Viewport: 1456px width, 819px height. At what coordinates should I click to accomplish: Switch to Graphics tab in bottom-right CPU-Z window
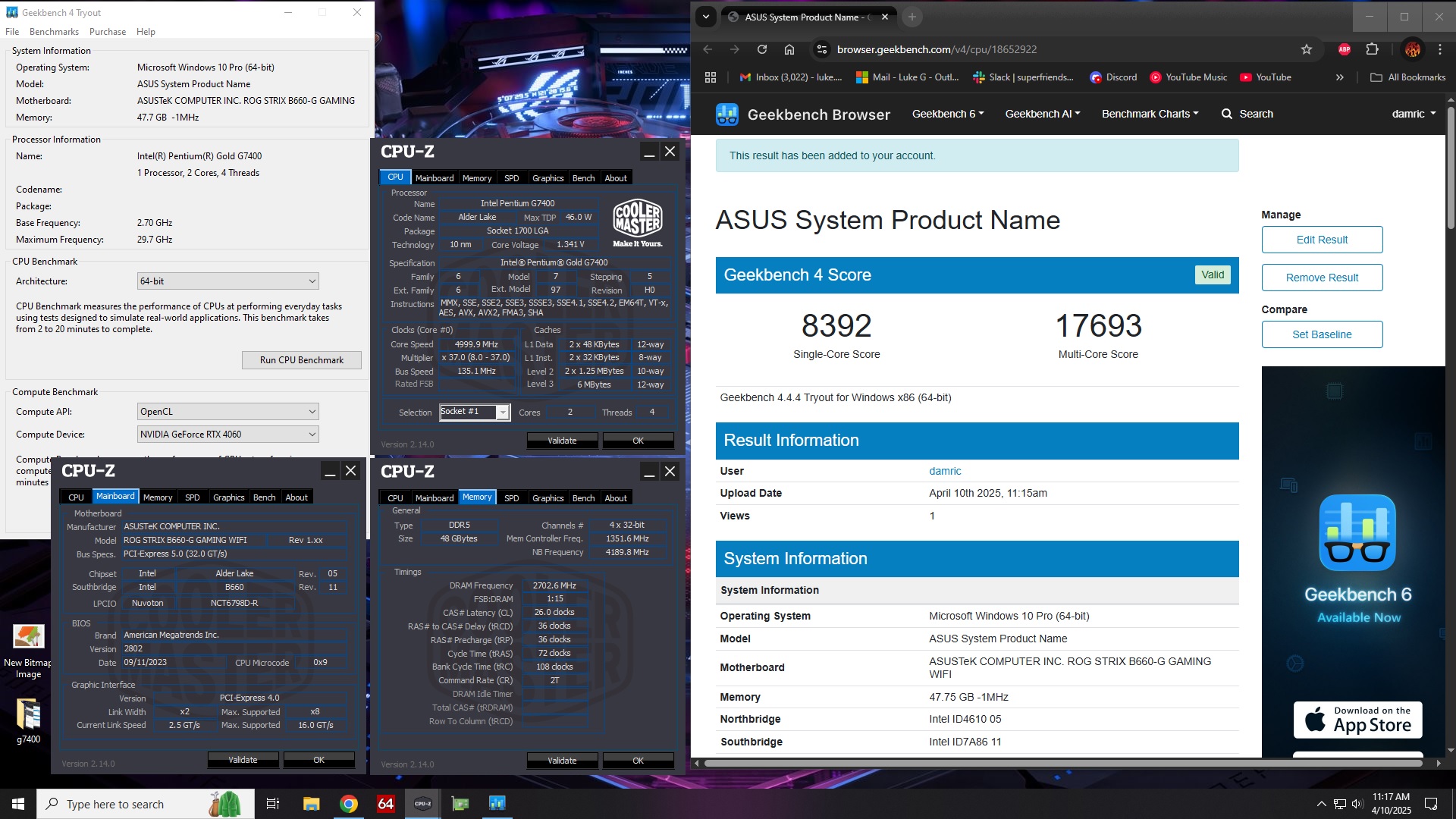[x=548, y=498]
